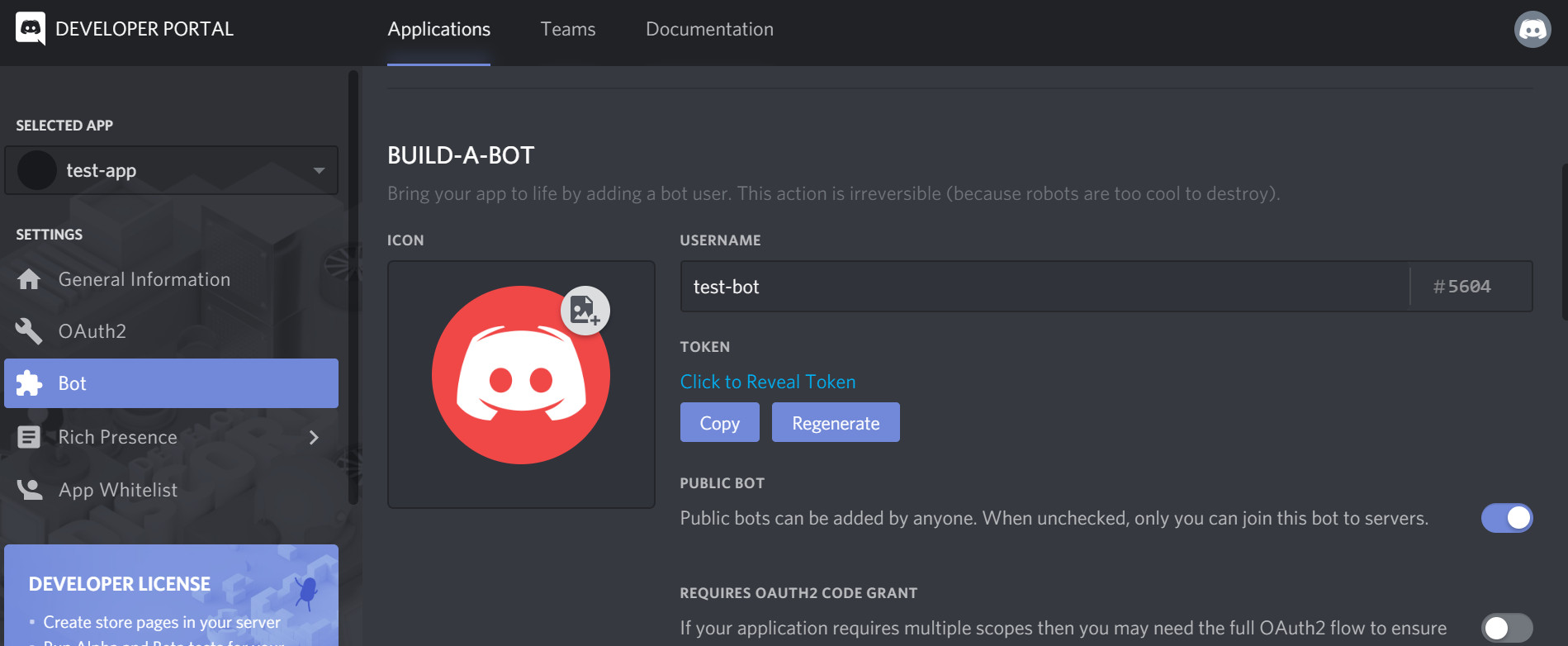Viewport: 1568px width, 646px height.
Task: Click the sidebar scrollbar
Action: coord(353,287)
